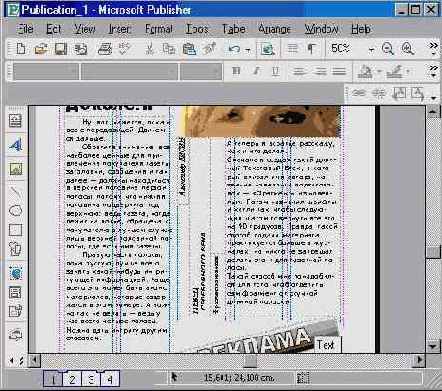
Task: Select the Line drawing tool
Action: pos(15,191)
